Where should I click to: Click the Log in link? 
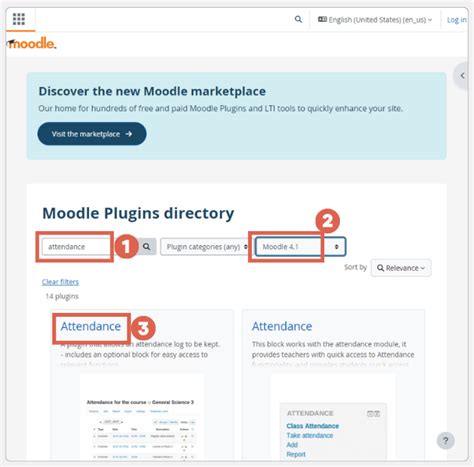click(x=456, y=20)
